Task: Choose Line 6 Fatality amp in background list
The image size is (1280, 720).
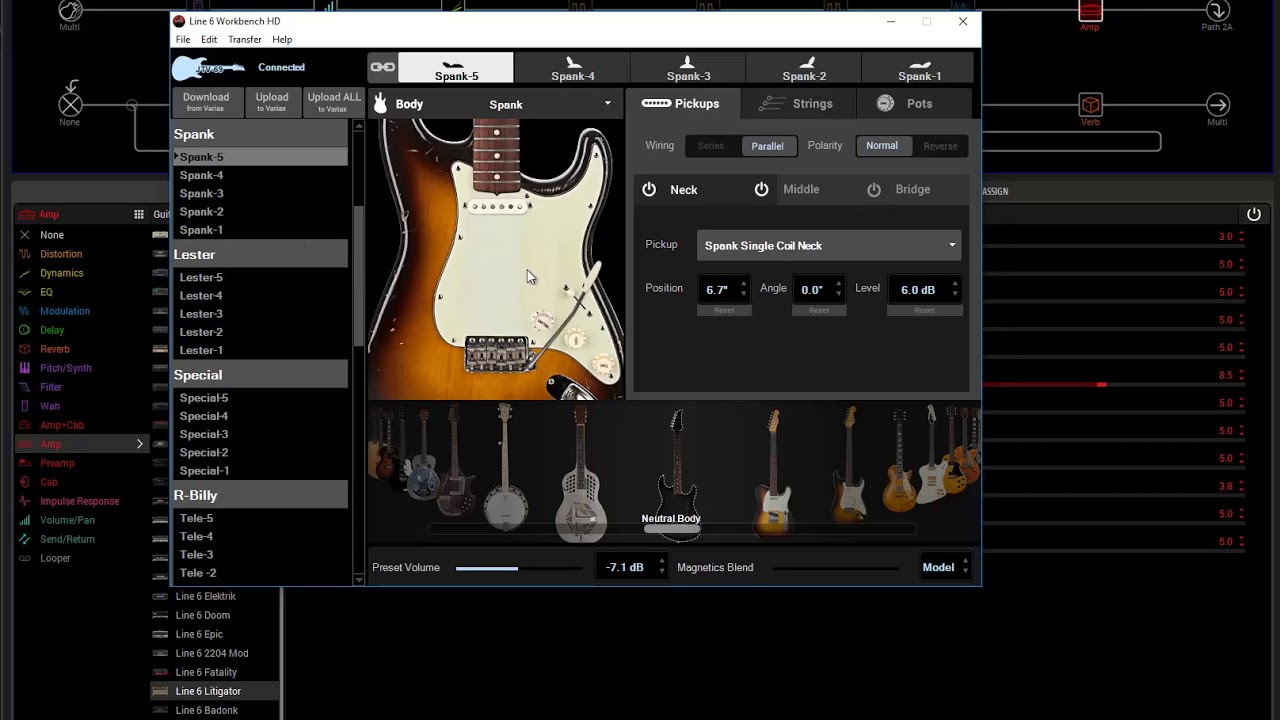Action: click(x=206, y=672)
